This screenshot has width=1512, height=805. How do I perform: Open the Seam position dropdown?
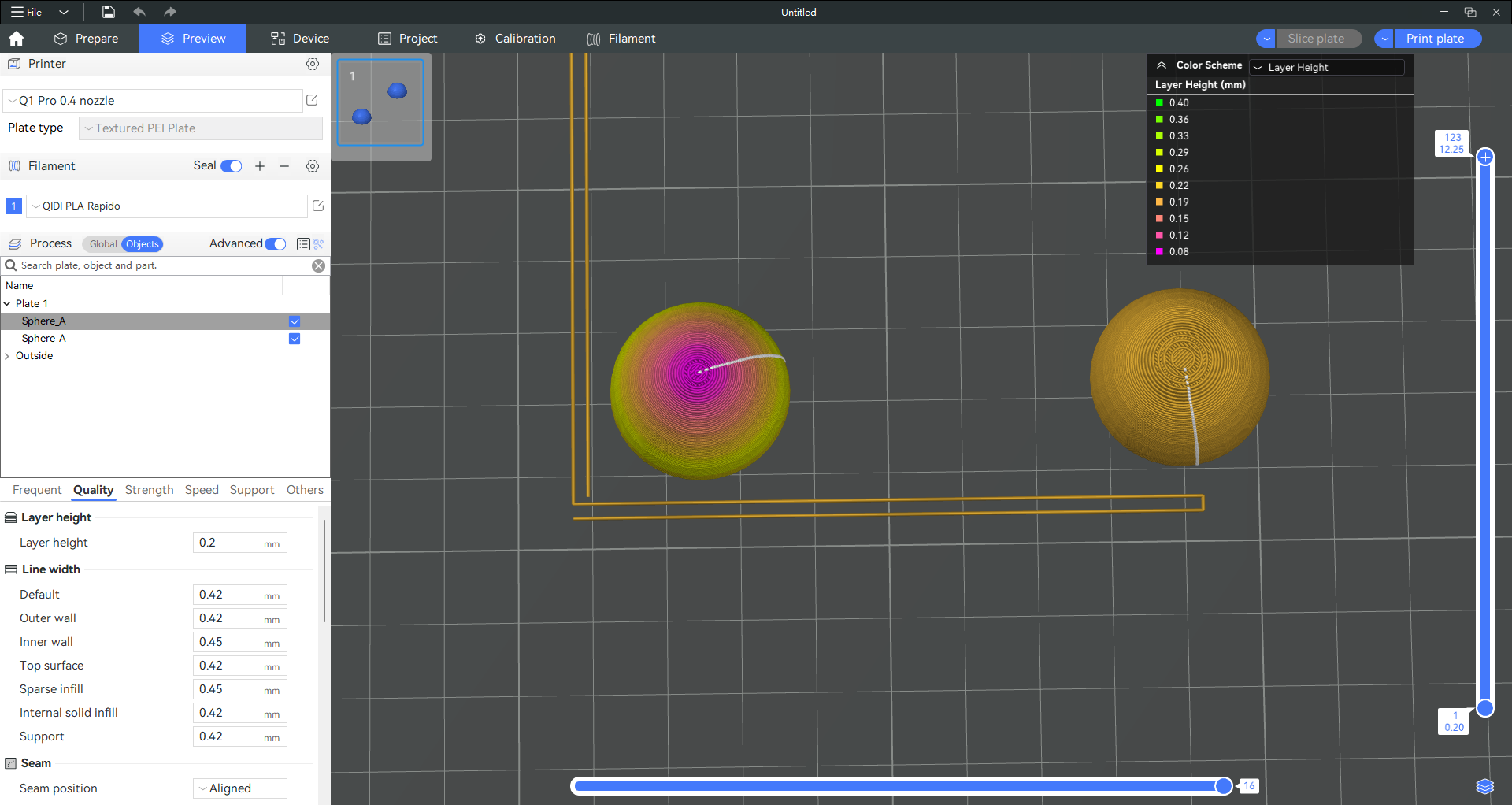[x=240, y=788]
